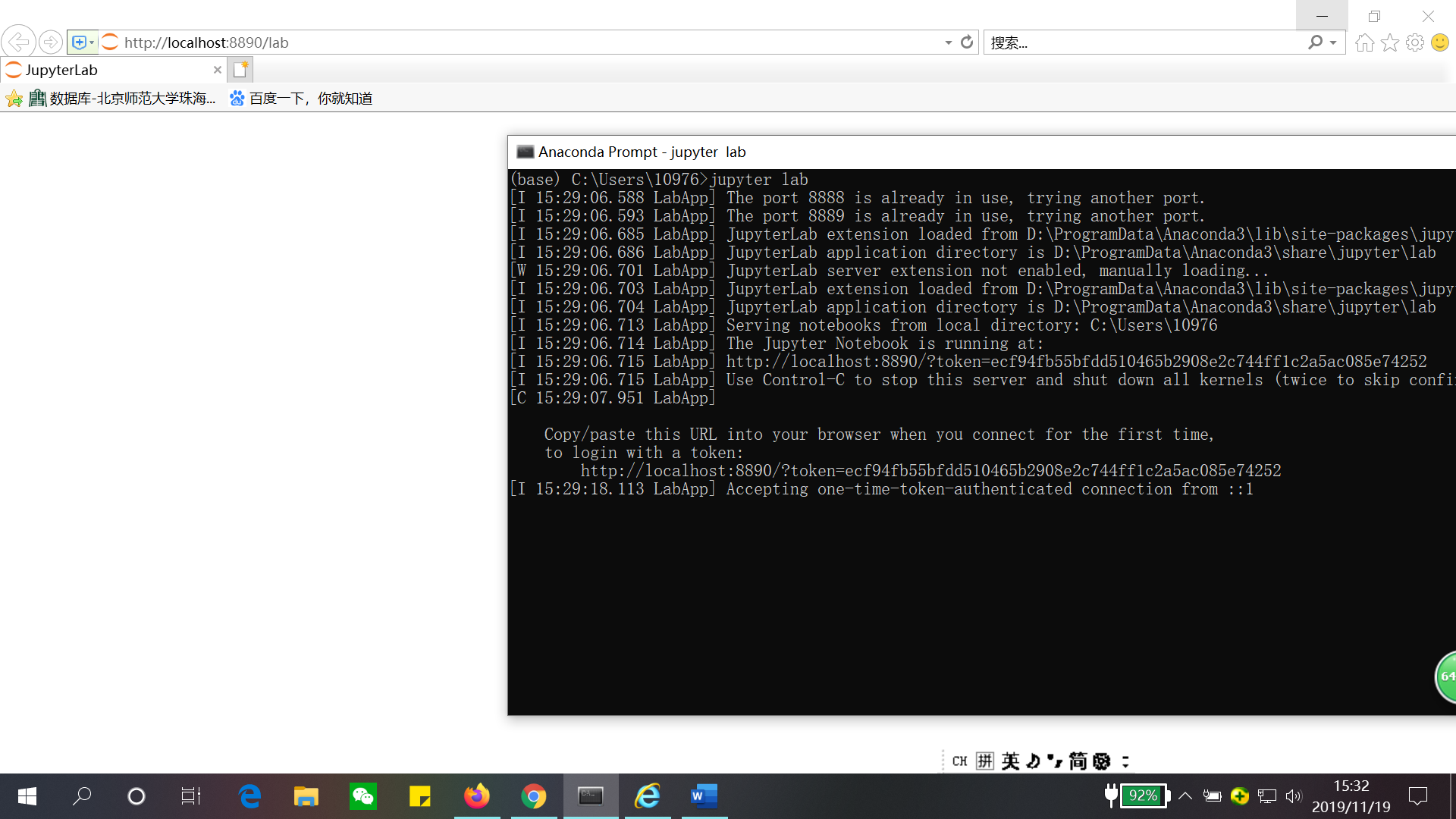Screen dimensions: 1456x819
Task: Switch to Firefox on taskbar
Action: click(477, 796)
